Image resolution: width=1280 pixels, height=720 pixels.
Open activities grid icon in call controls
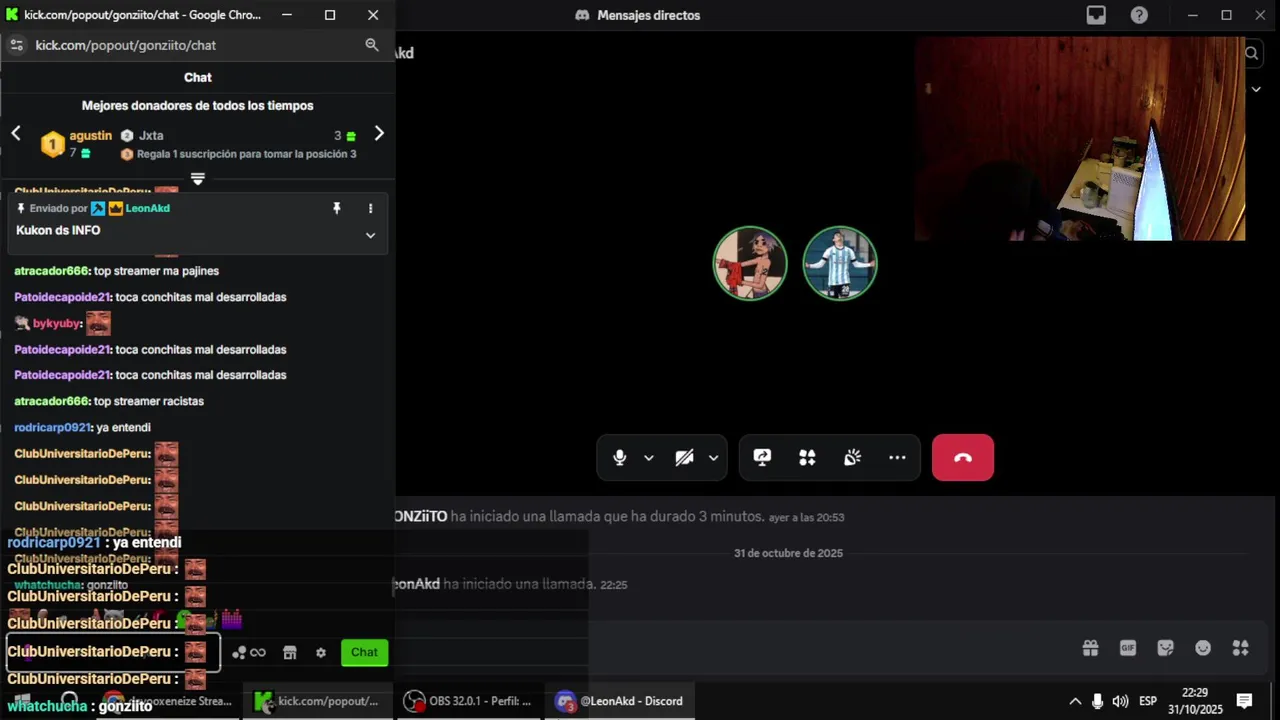pos(807,457)
